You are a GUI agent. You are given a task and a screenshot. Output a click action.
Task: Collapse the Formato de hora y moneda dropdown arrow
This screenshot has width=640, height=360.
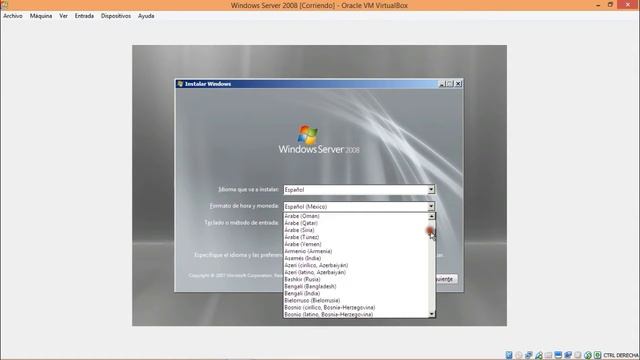pyautogui.click(x=431, y=207)
